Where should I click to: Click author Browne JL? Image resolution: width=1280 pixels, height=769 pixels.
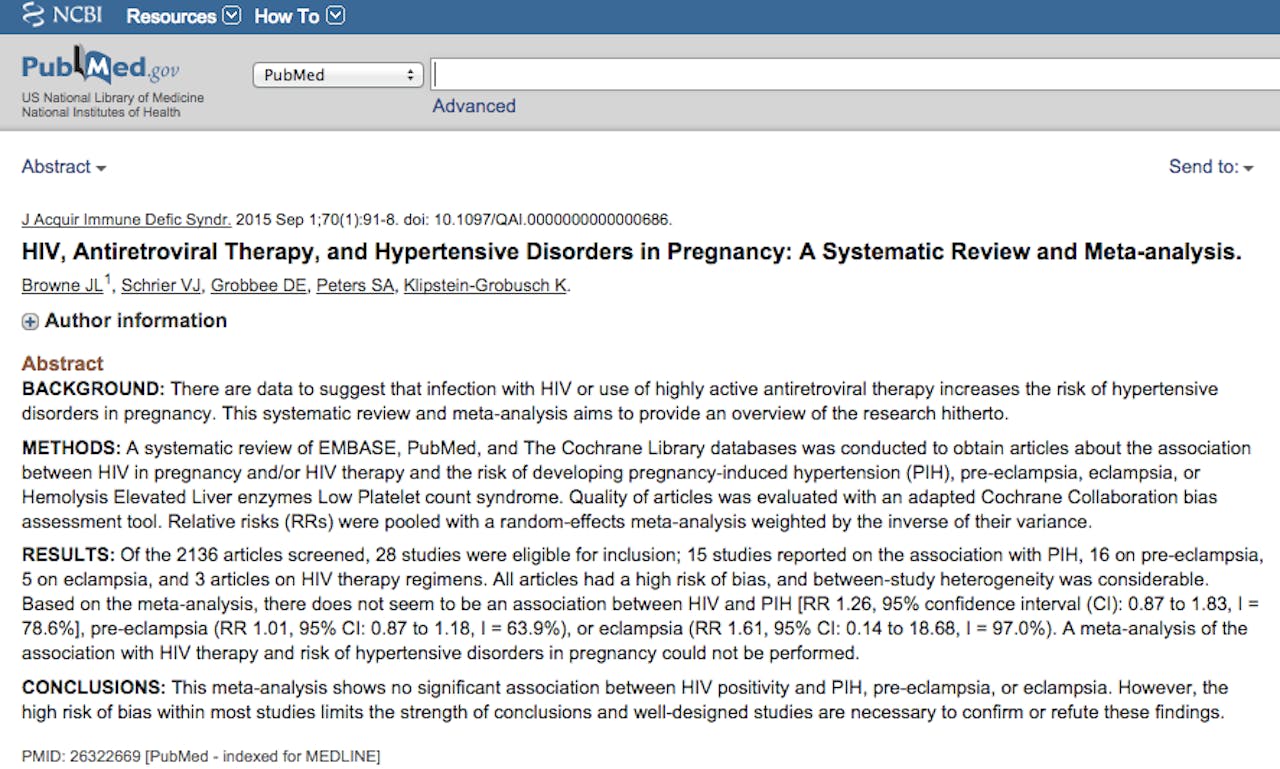[61, 286]
